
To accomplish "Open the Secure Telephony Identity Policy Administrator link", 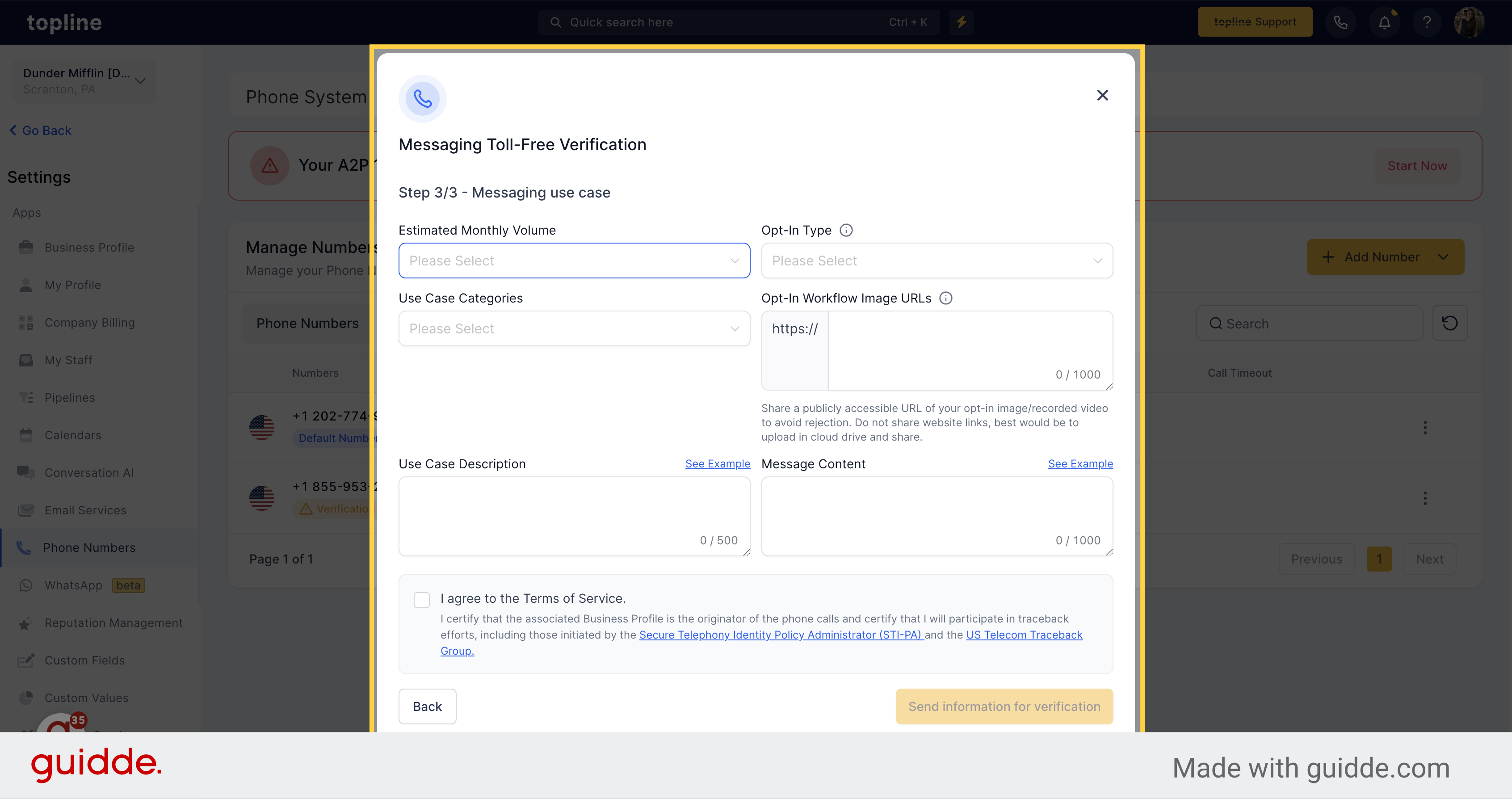I will 781,635.
